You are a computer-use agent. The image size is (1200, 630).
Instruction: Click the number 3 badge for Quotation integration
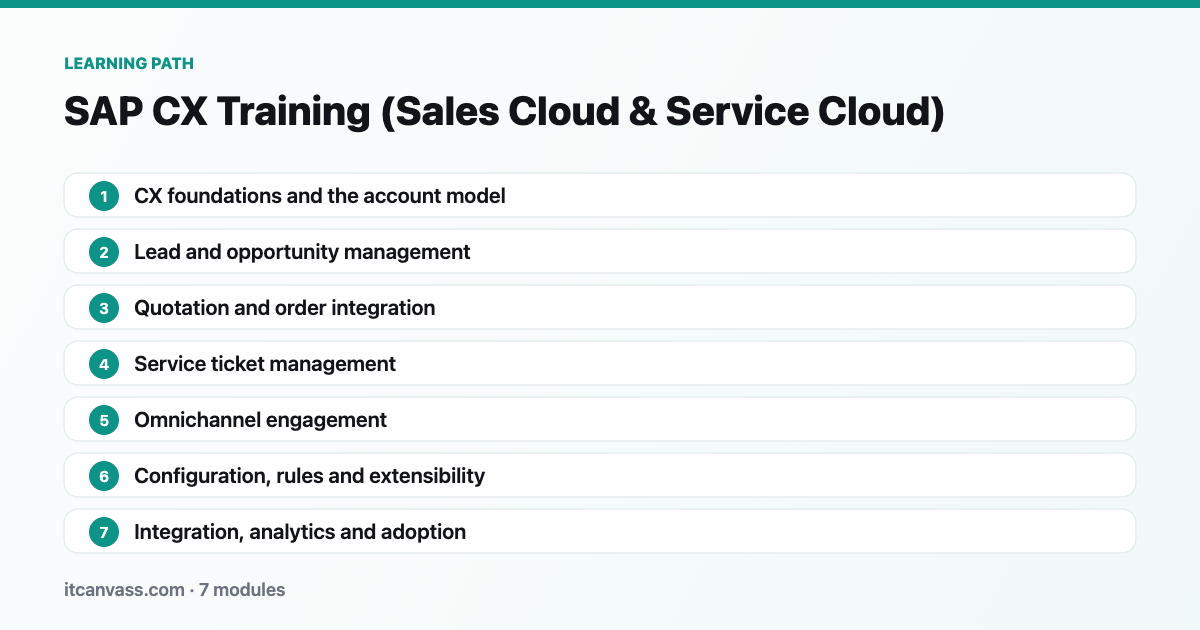click(x=104, y=308)
